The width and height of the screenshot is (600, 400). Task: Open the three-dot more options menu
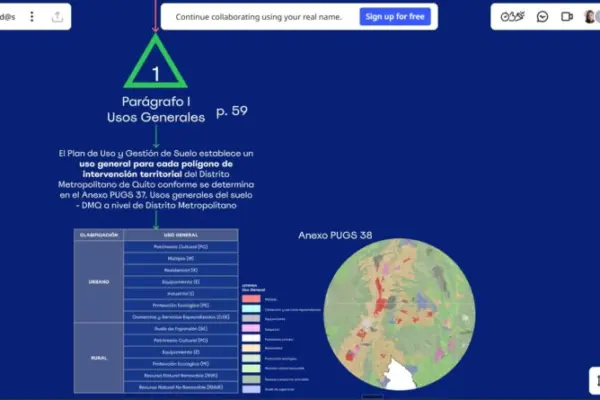[x=32, y=16]
